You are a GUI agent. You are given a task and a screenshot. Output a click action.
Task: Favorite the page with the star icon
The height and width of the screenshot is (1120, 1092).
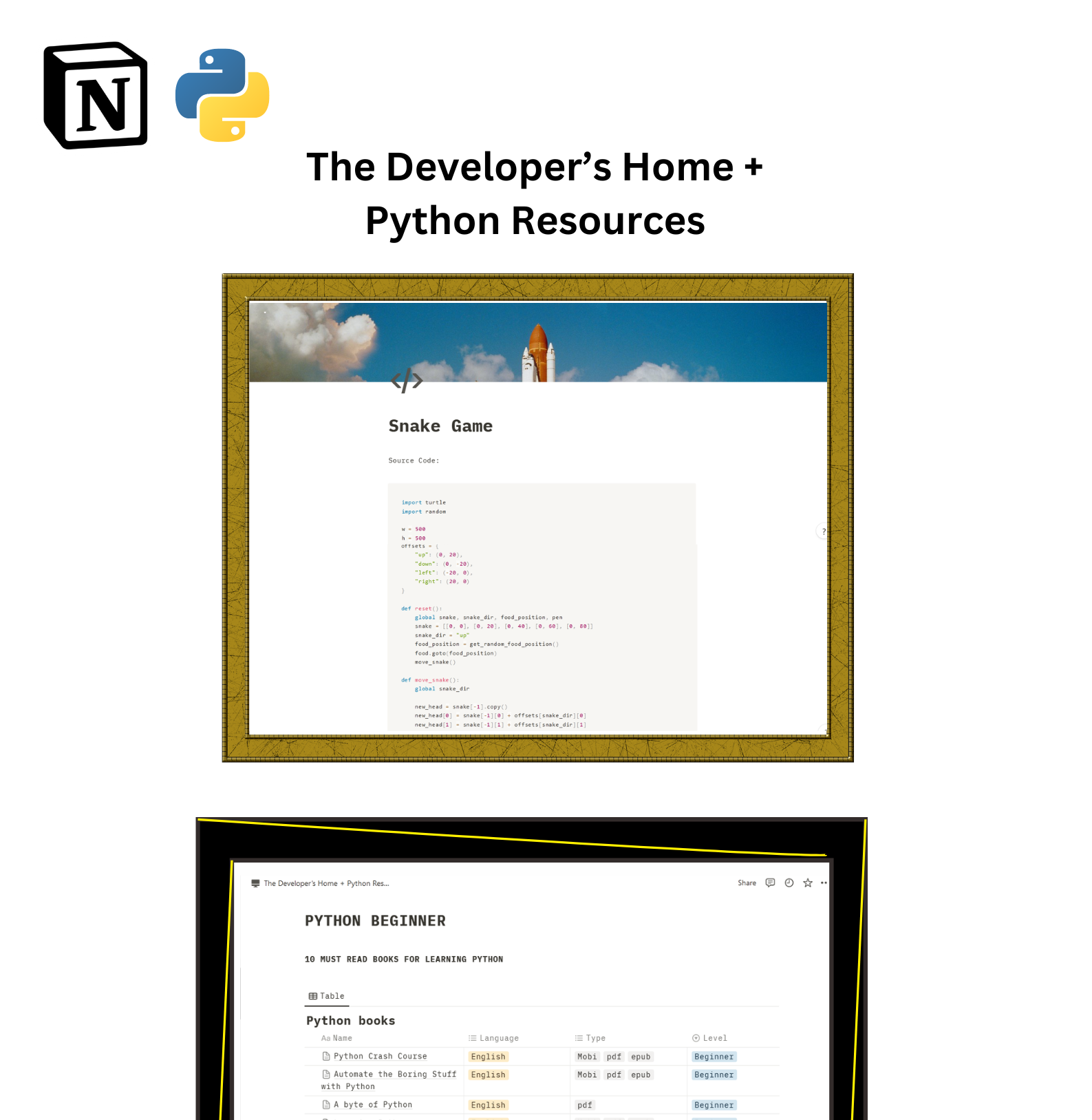(x=808, y=883)
